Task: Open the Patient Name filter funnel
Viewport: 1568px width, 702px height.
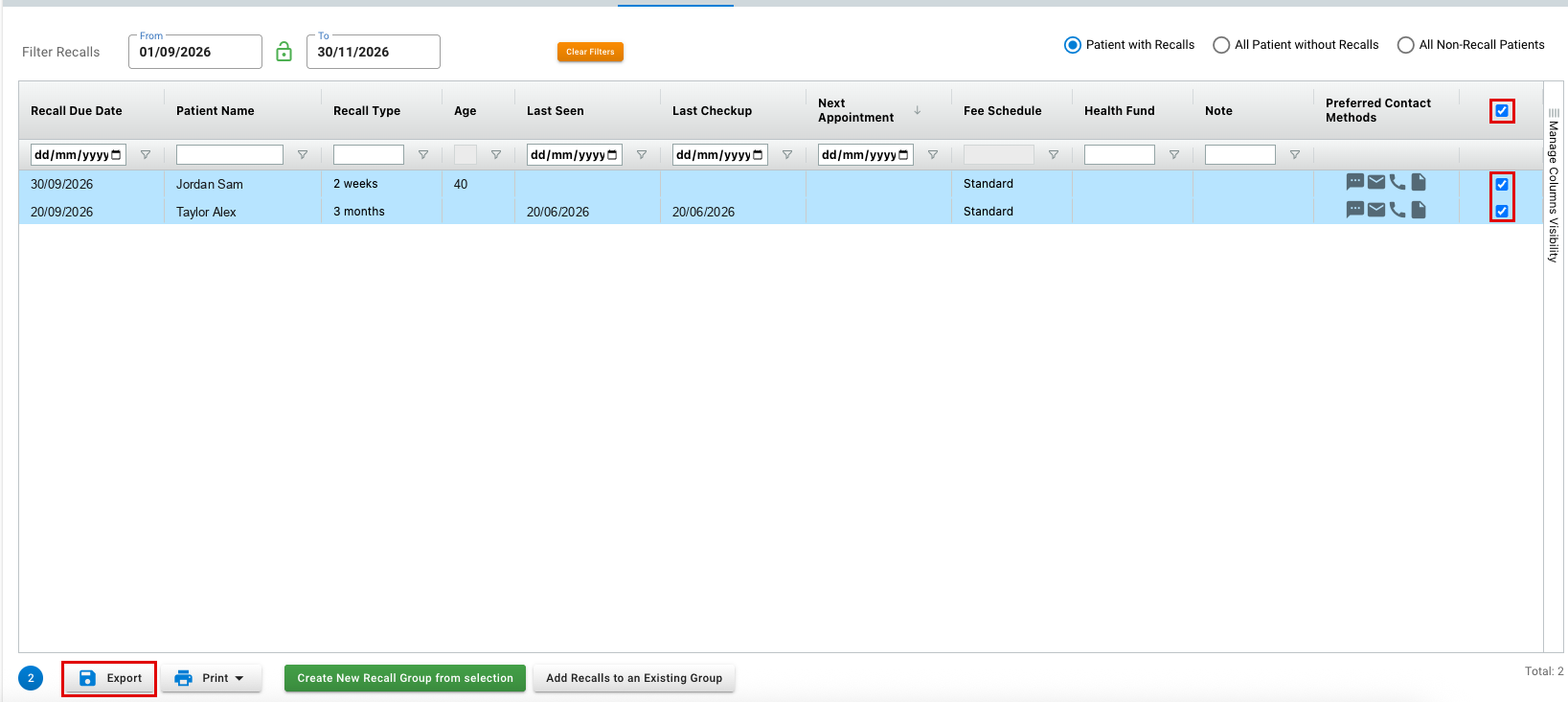Action: [x=303, y=154]
